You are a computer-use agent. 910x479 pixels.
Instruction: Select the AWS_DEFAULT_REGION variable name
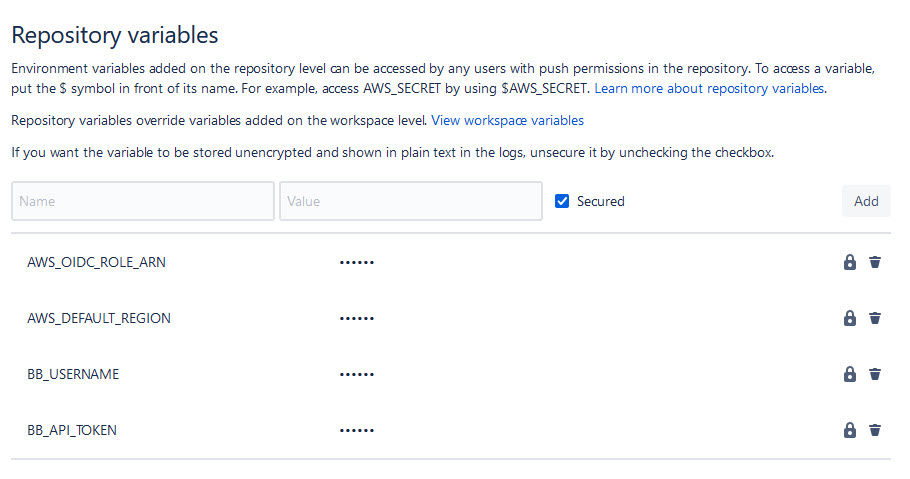click(99, 318)
